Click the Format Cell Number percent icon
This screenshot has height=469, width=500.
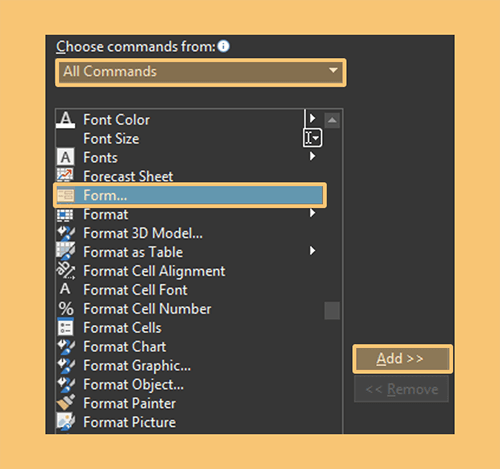point(66,309)
